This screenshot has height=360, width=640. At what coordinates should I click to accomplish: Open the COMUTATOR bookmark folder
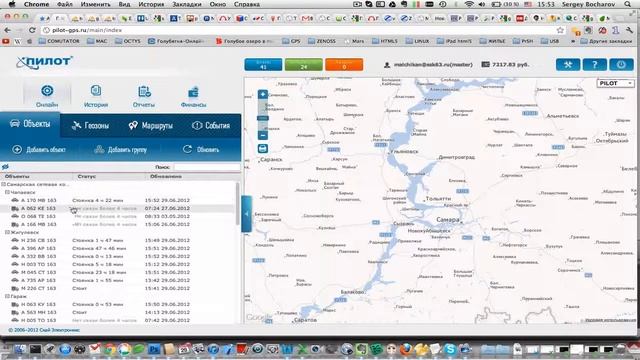click(x=59, y=41)
